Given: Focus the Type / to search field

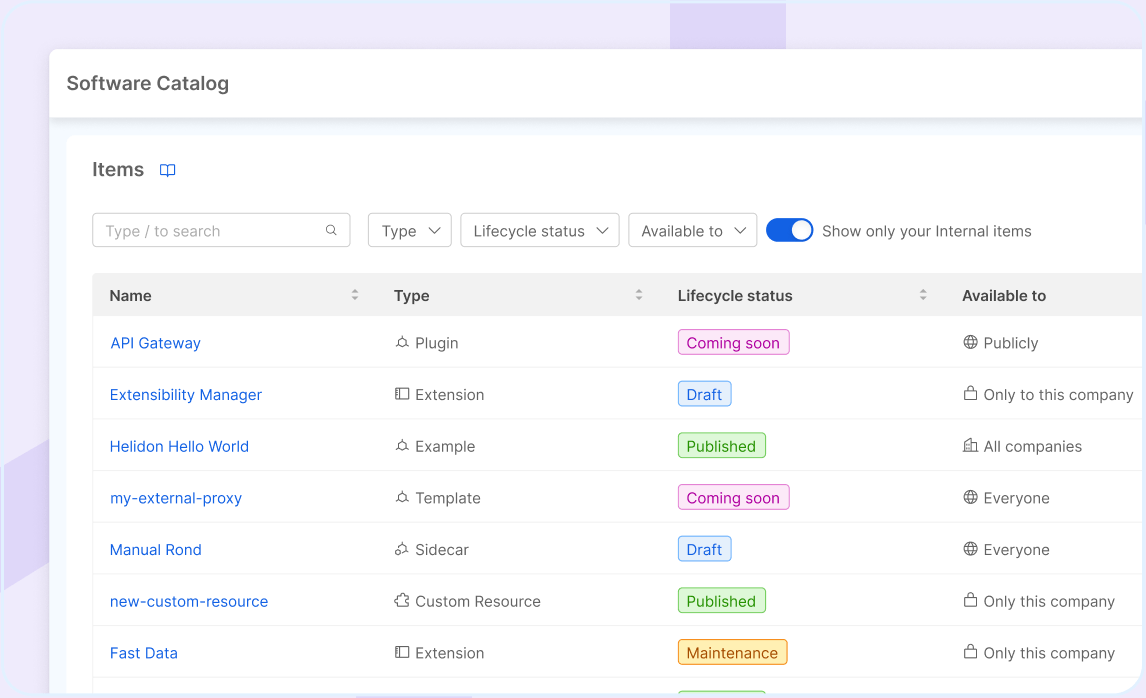Looking at the screenshot, I should [221, 230].
